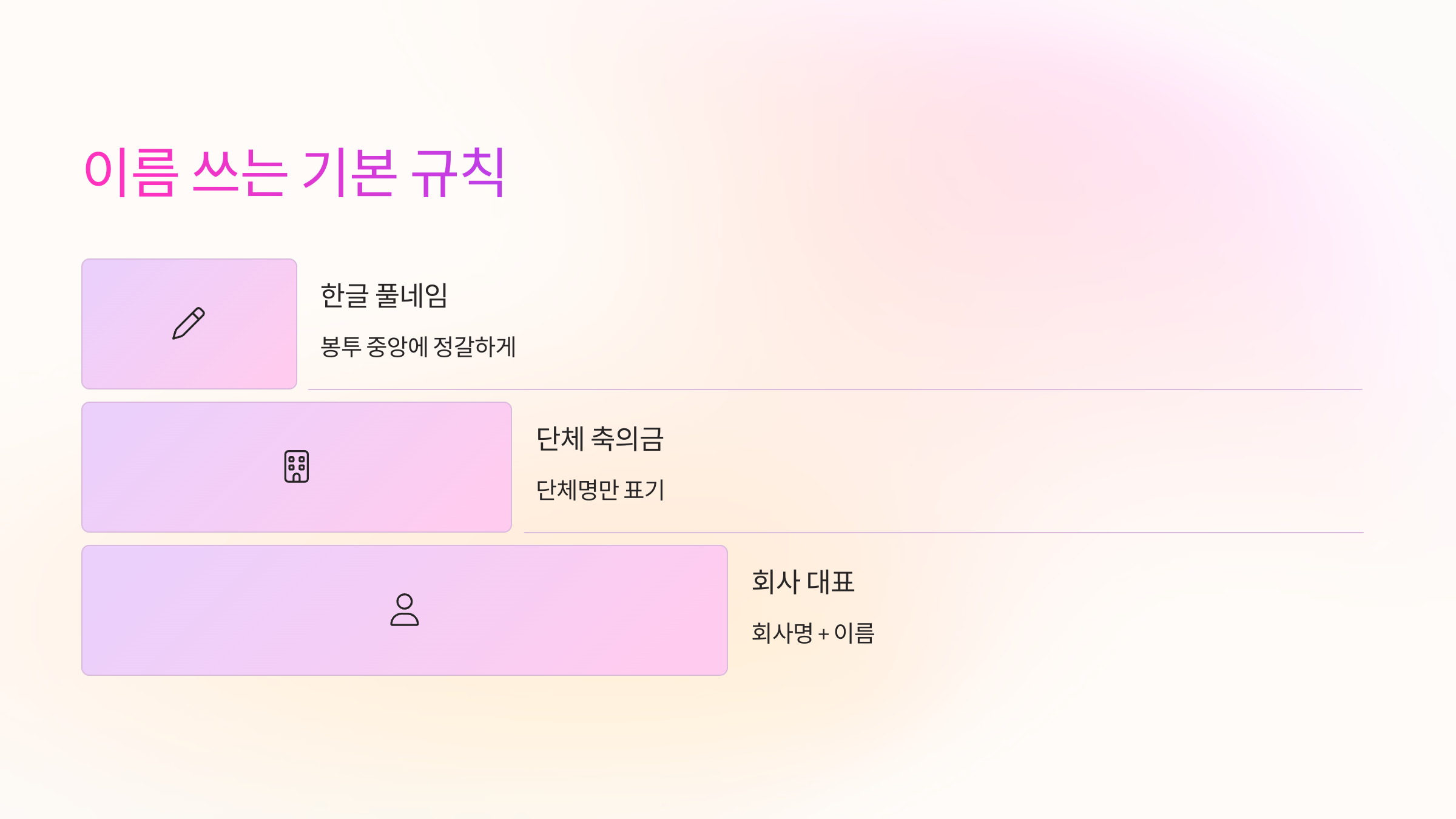Image resolution: width=1456 pixels, height=819 pixels.
Task: Click the 회사명 word in the last description
Action: click(x=783, y=633)
